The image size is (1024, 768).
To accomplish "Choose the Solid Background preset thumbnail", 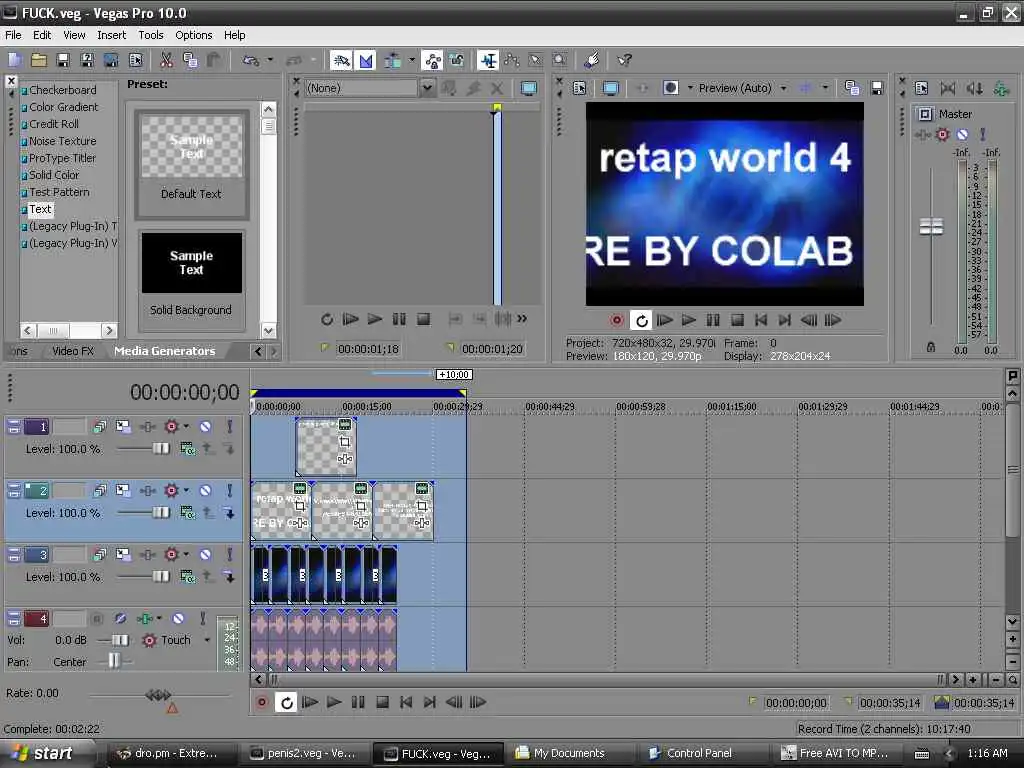I will 191,263.
